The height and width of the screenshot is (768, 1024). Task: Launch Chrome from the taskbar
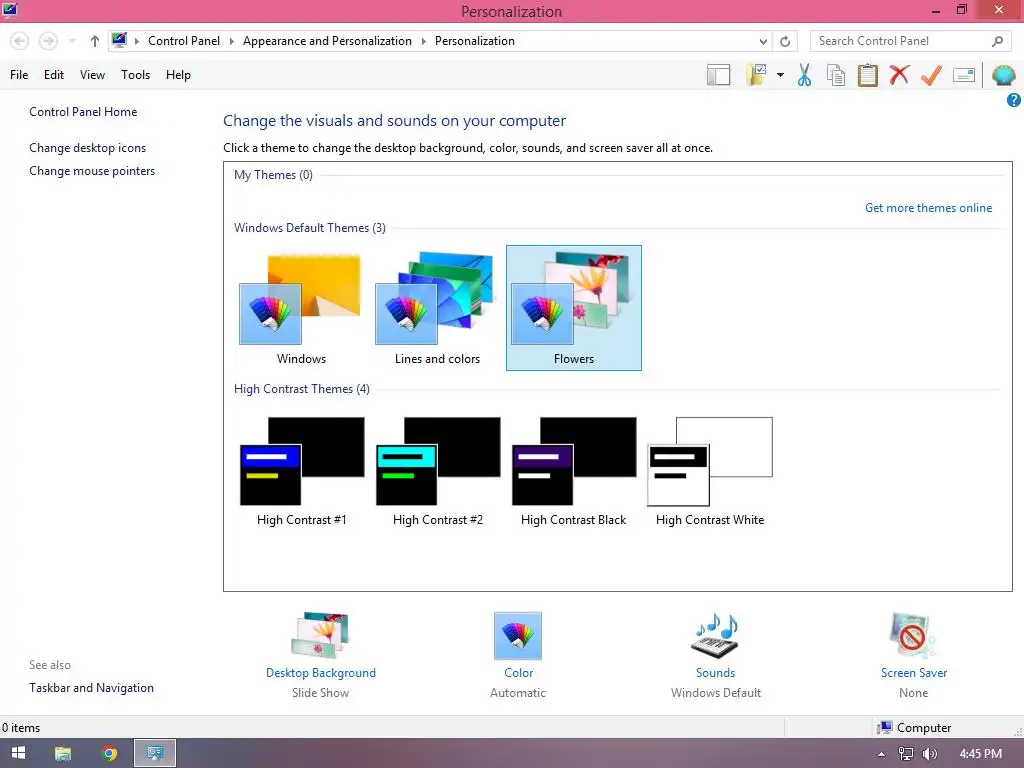click(x=109, y=754)
